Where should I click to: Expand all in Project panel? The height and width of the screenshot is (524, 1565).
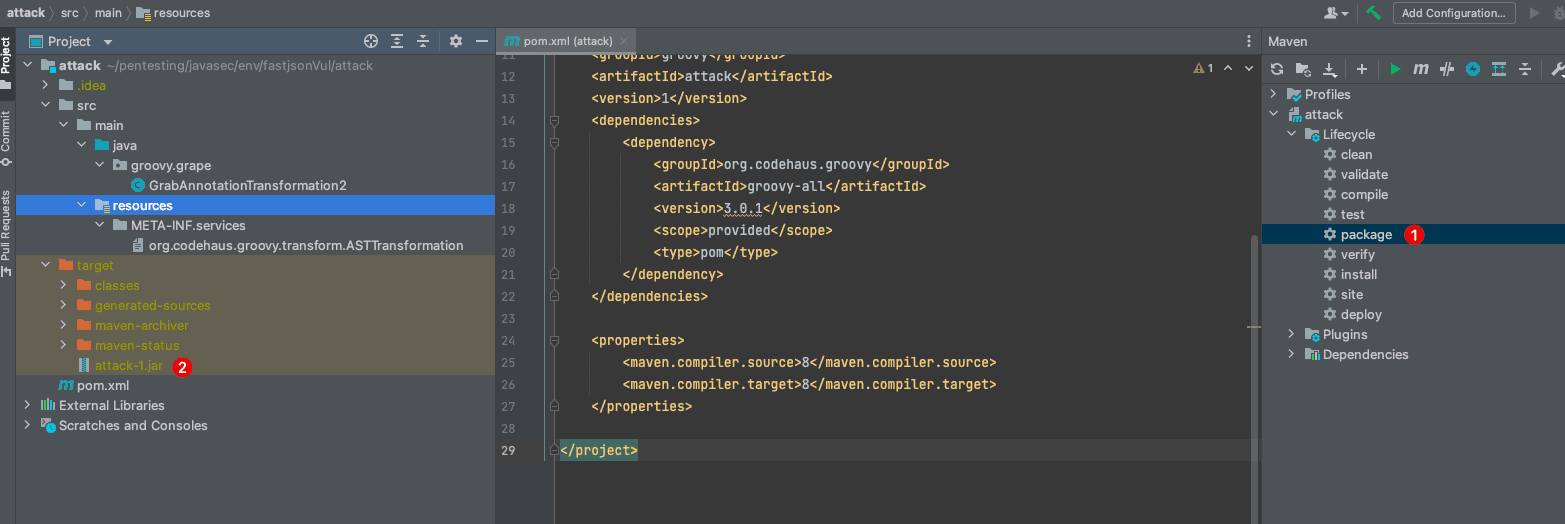tap(397, 41)
